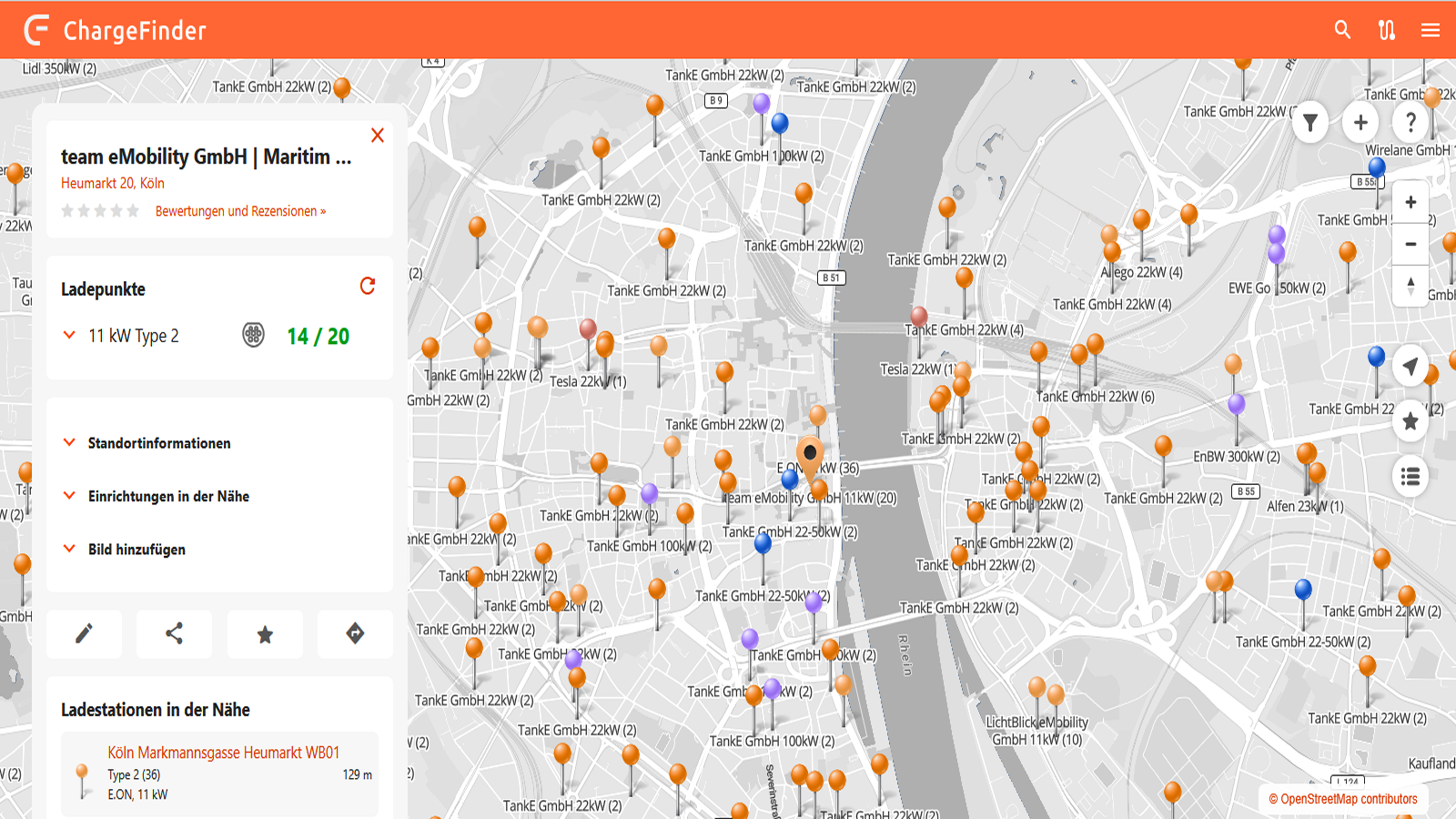The width and height of the screenshot is (1456, 819).
Task: Add station to favorites with star button
Action: tap(265, 633)
